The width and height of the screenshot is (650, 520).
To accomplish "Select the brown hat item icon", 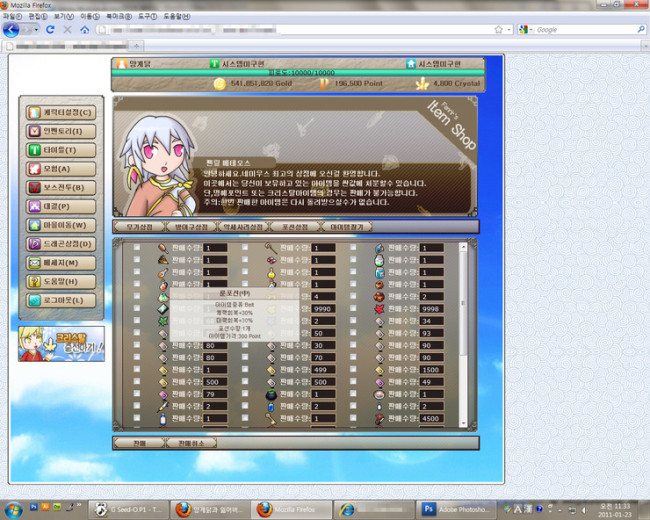I will (x=163, y=260).
